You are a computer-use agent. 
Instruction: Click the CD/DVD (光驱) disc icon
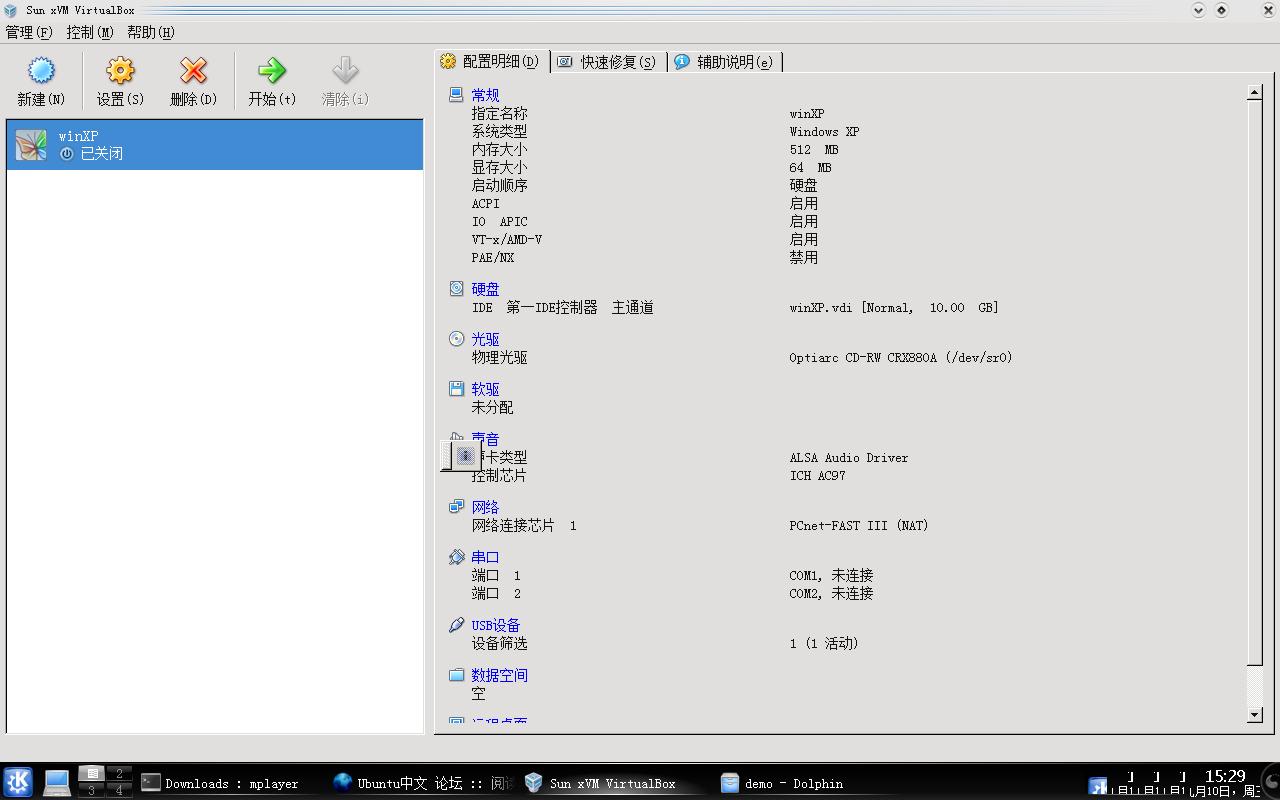[456, 338]
